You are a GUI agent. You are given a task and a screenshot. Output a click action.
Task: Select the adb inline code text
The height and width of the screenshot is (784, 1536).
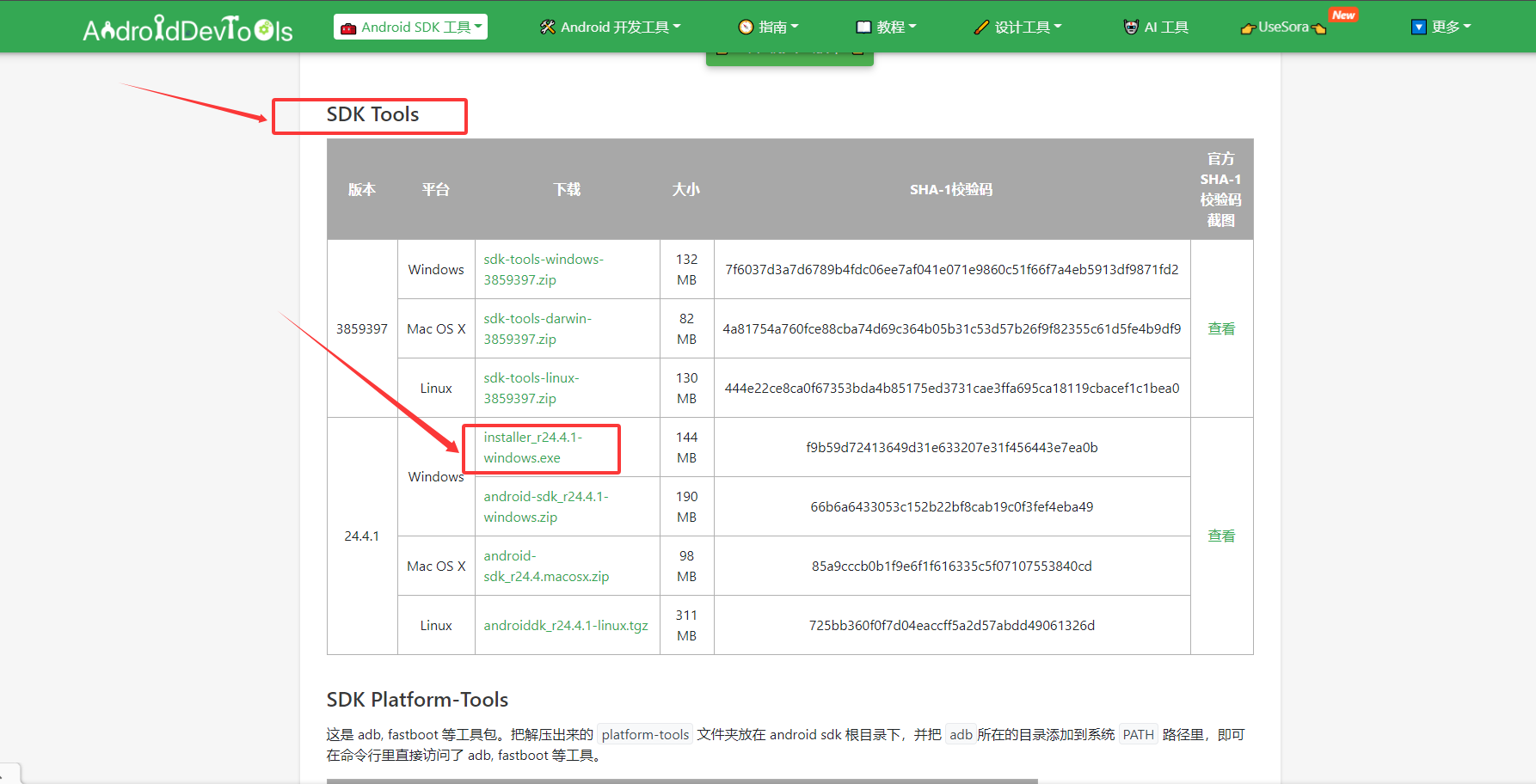click(x=961, y=735)
